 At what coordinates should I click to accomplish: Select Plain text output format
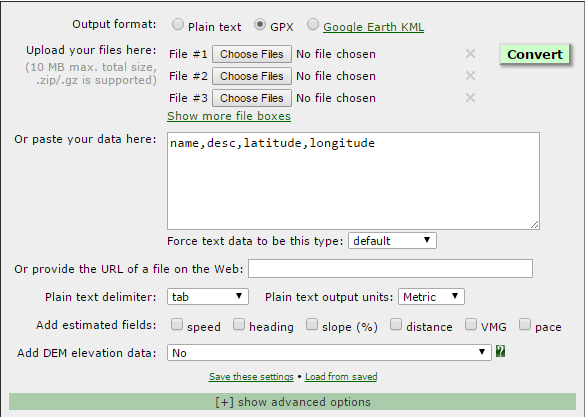[178, 25]
